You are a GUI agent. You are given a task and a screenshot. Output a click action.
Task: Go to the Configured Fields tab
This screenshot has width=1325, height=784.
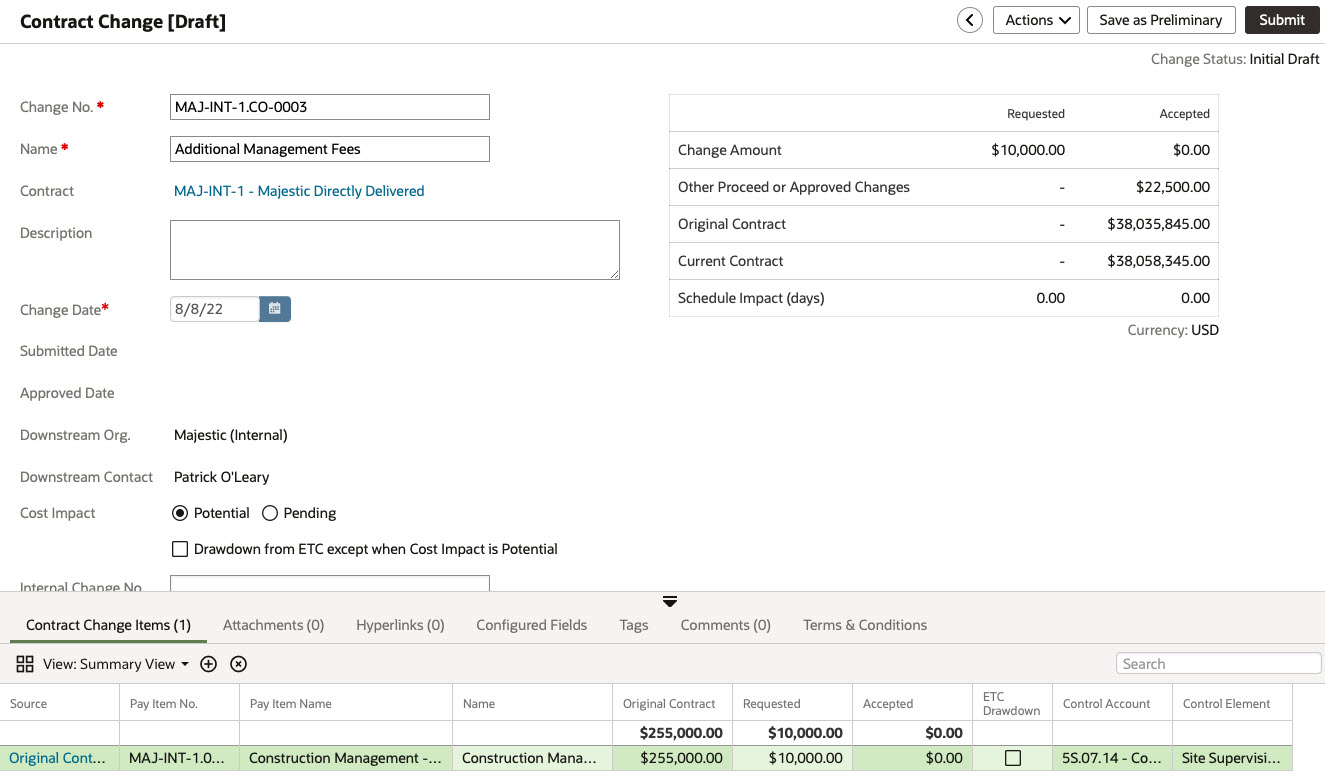pos(531,625)
